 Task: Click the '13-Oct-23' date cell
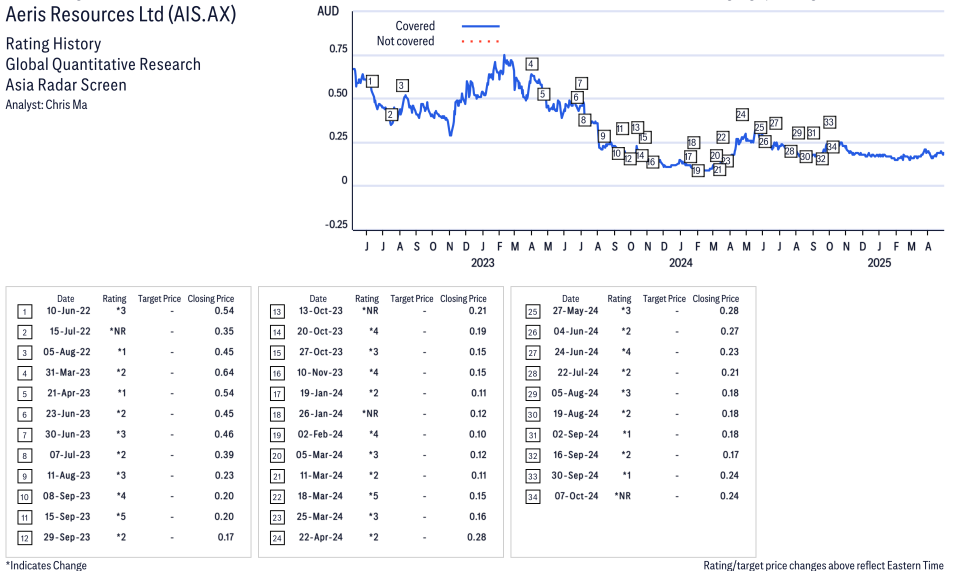tap(320, 311)
